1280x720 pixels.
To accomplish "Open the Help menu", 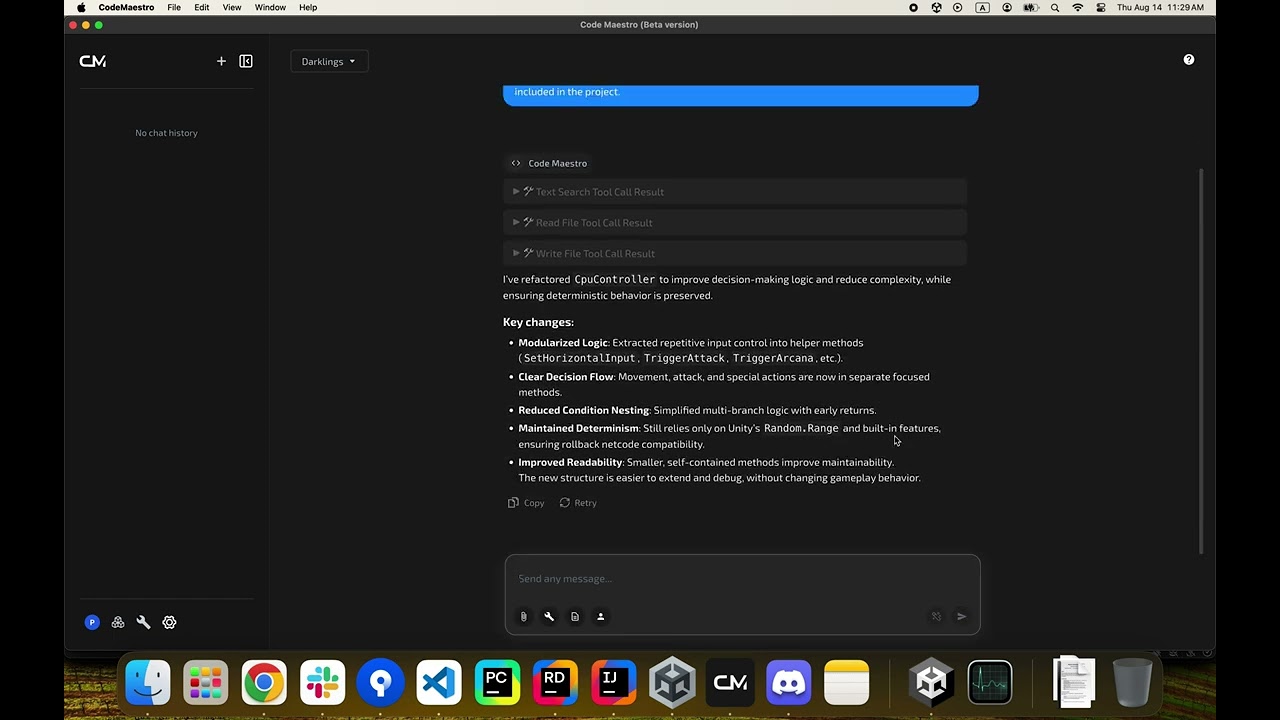I will coord(308,7).
